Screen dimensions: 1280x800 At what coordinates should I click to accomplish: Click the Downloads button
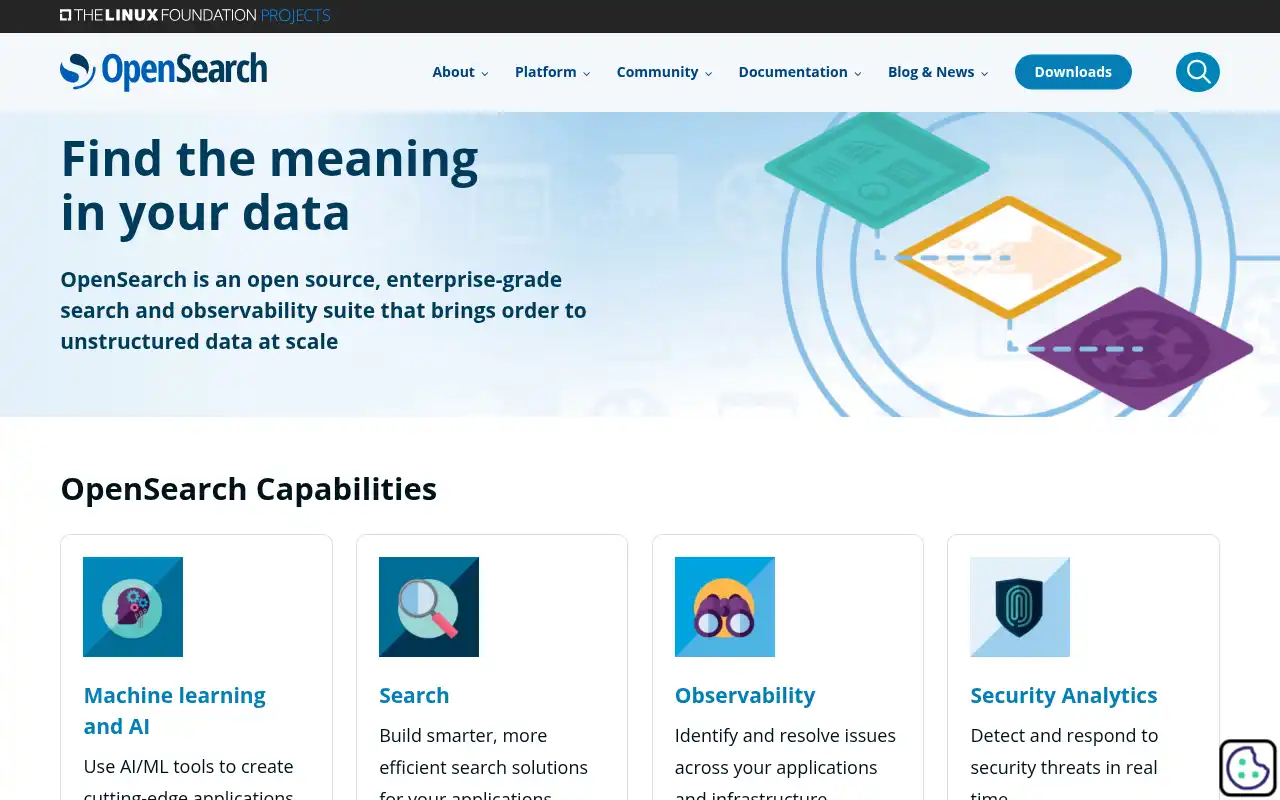(x=1073, y=72)
